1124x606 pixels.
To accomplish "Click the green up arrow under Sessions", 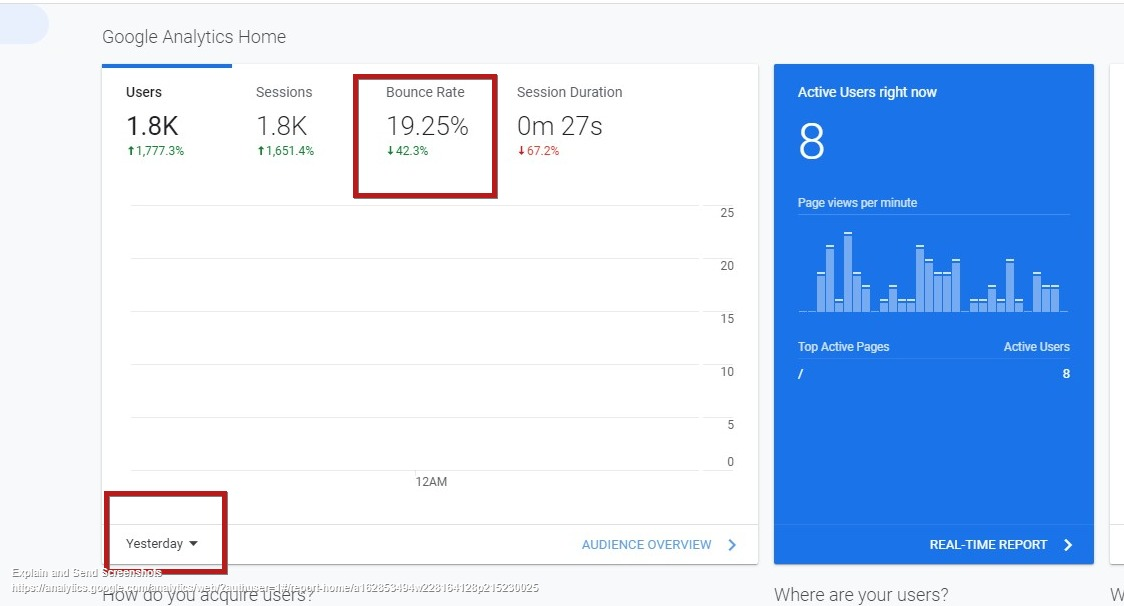I will tap(260, 151).
